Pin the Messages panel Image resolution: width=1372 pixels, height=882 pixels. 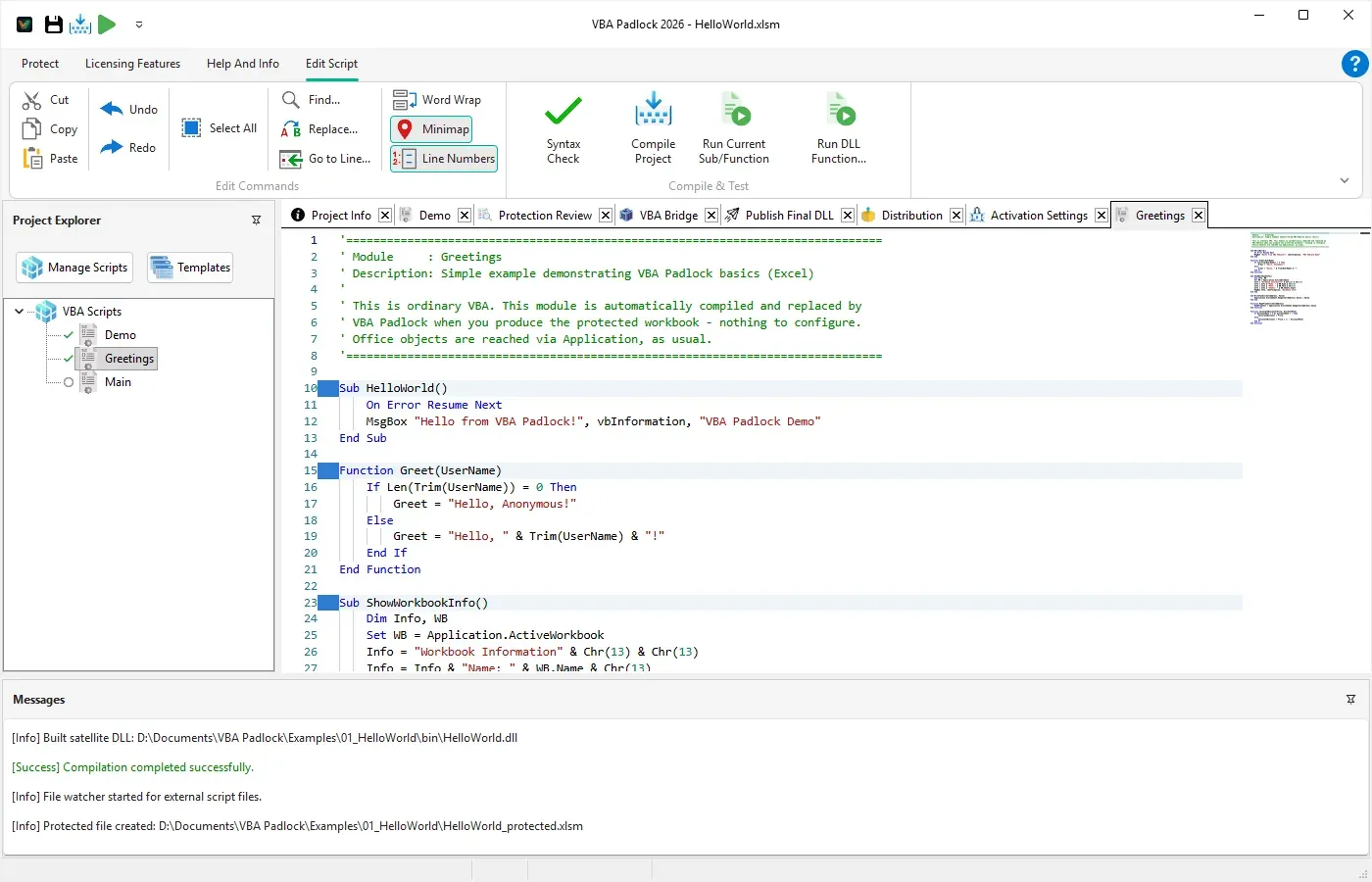click(1350, 700)
